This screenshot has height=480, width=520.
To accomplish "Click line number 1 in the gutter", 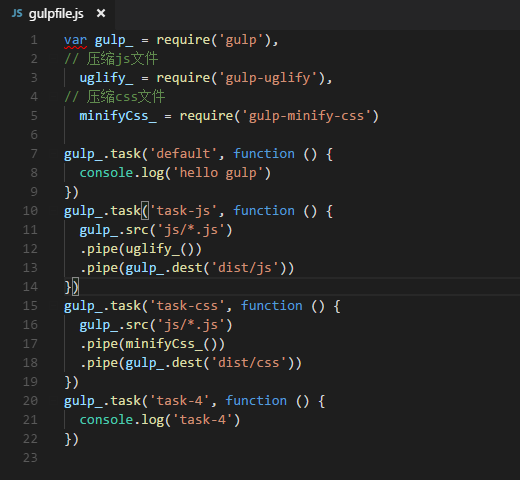I will 34,40.
